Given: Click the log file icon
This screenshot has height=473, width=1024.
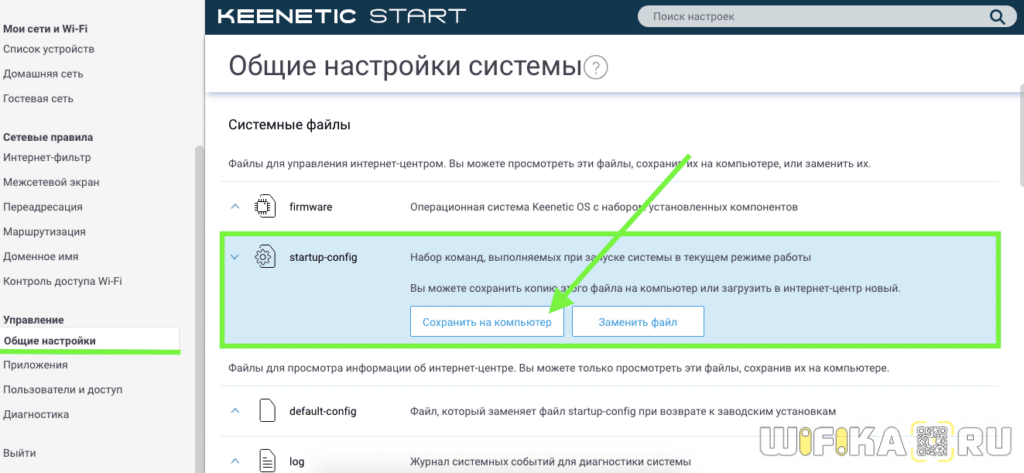Looking at the screenshot, I should 265,460.
